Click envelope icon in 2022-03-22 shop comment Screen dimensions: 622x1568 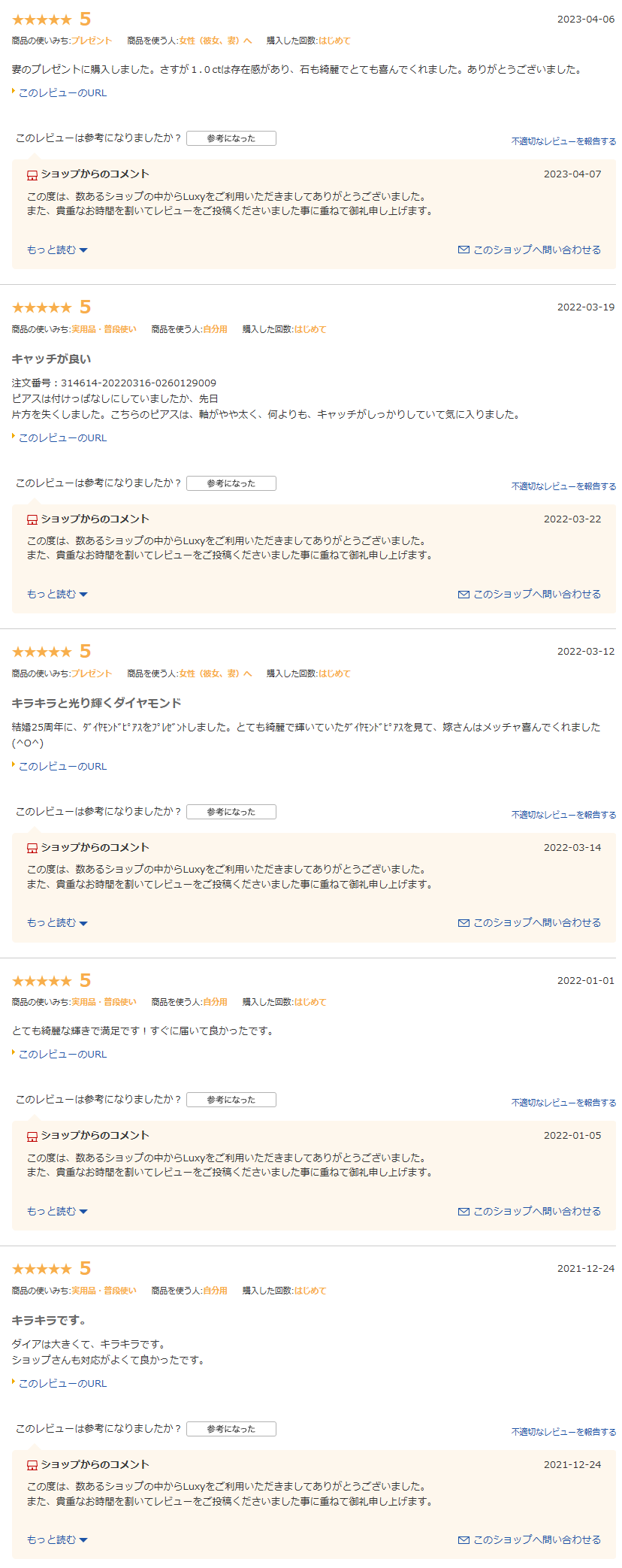tap(463, 595)
